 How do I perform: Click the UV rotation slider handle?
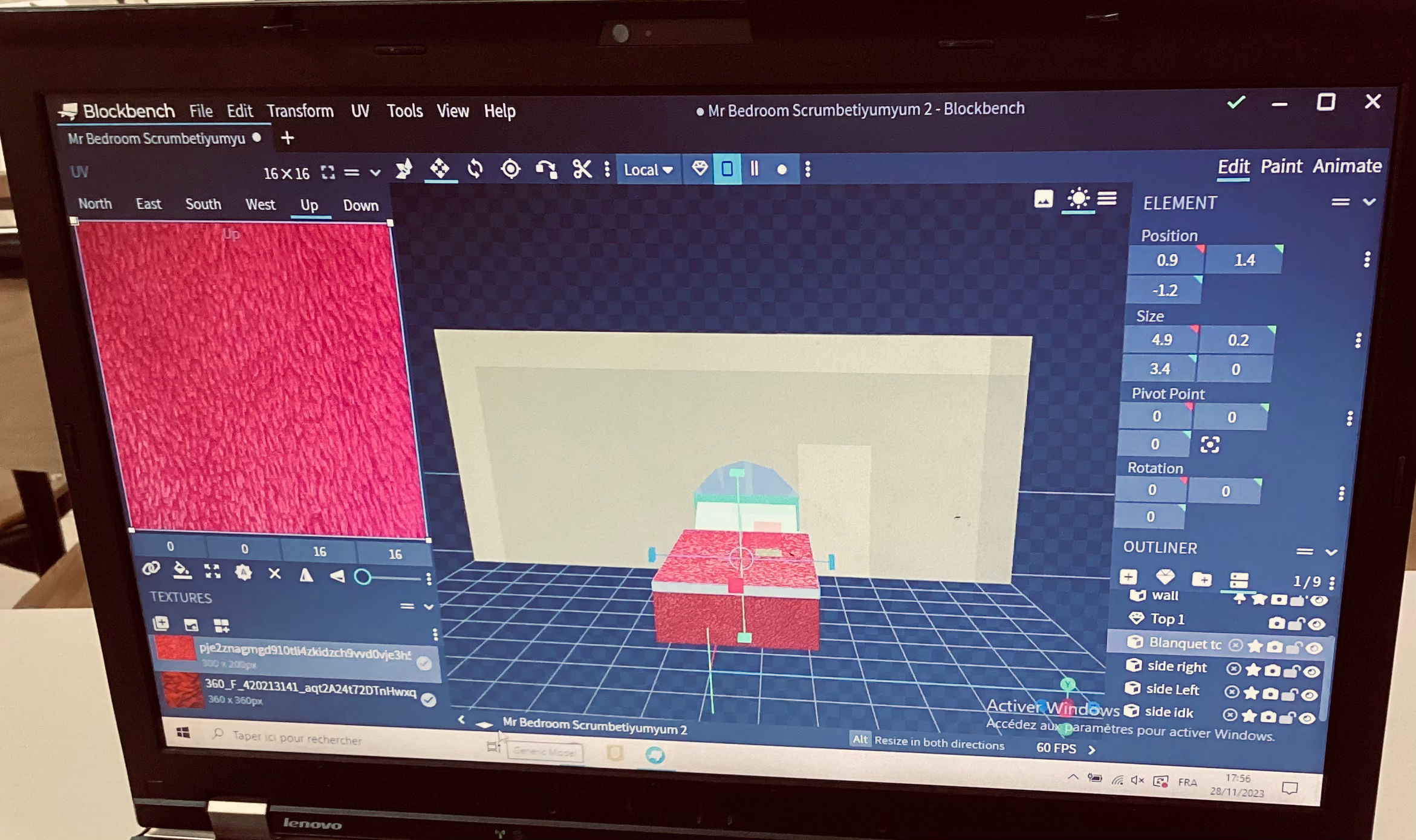pyautogui.click(x=363, y=577)
